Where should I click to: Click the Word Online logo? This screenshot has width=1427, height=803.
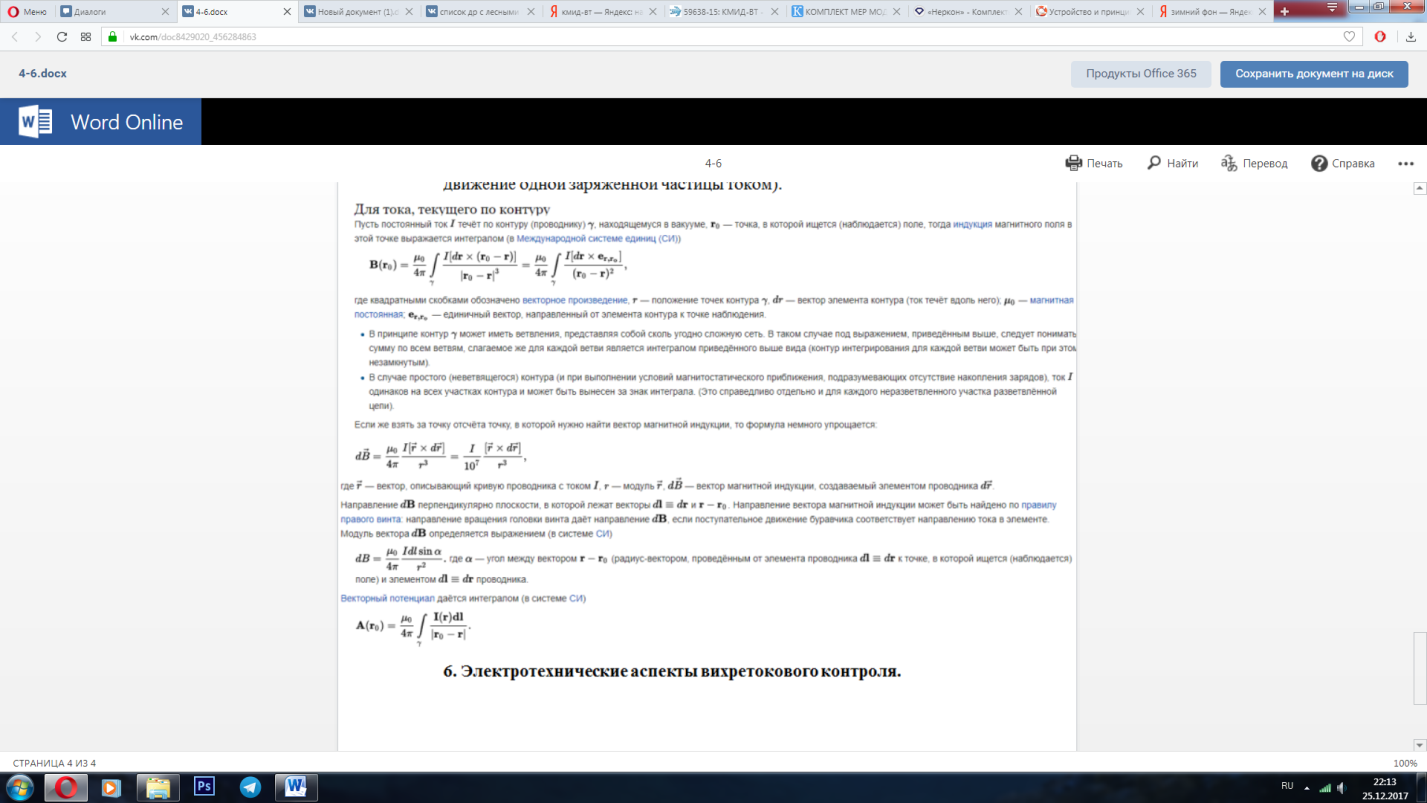(x=100, y=122)
